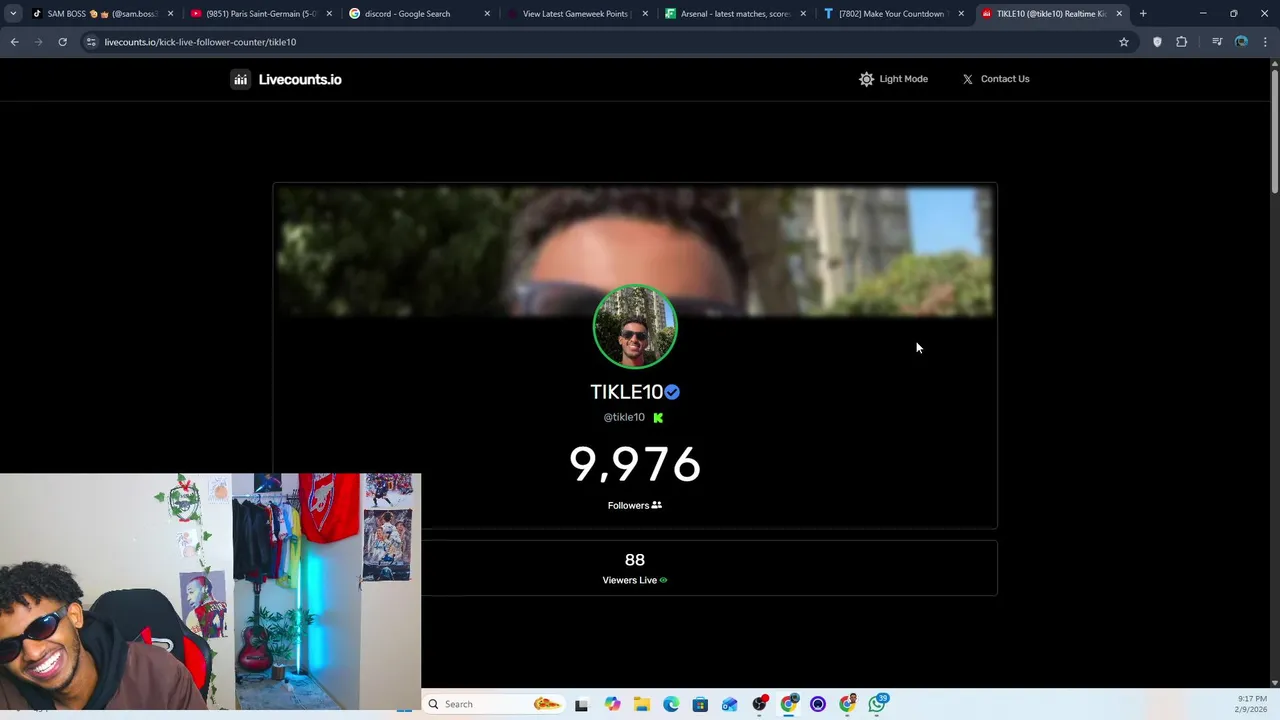Click the @tikle10 handle text
This screenshot has height=720, width=1280.
coord(624,417)
